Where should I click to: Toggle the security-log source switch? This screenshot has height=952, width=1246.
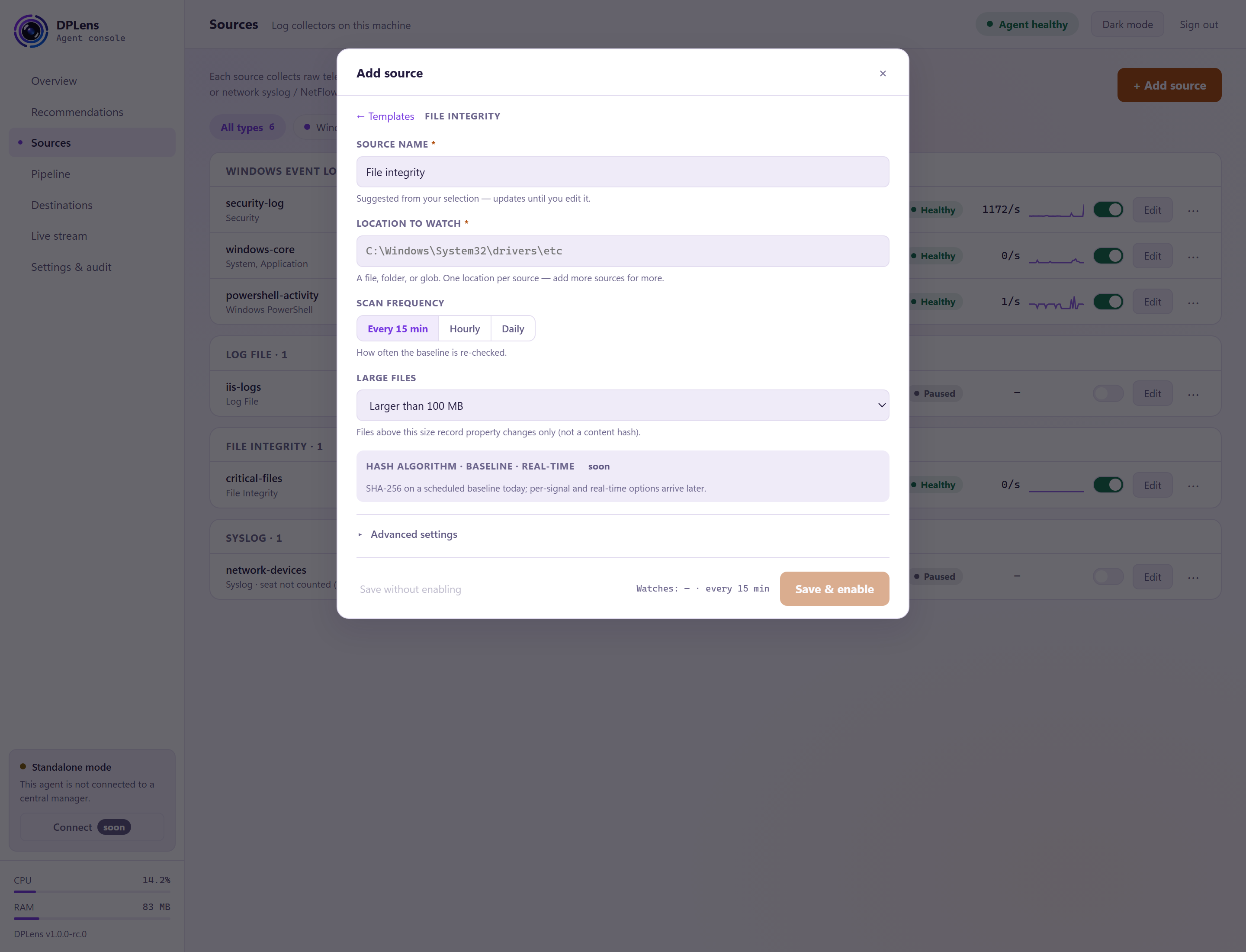click(1108, 210)
